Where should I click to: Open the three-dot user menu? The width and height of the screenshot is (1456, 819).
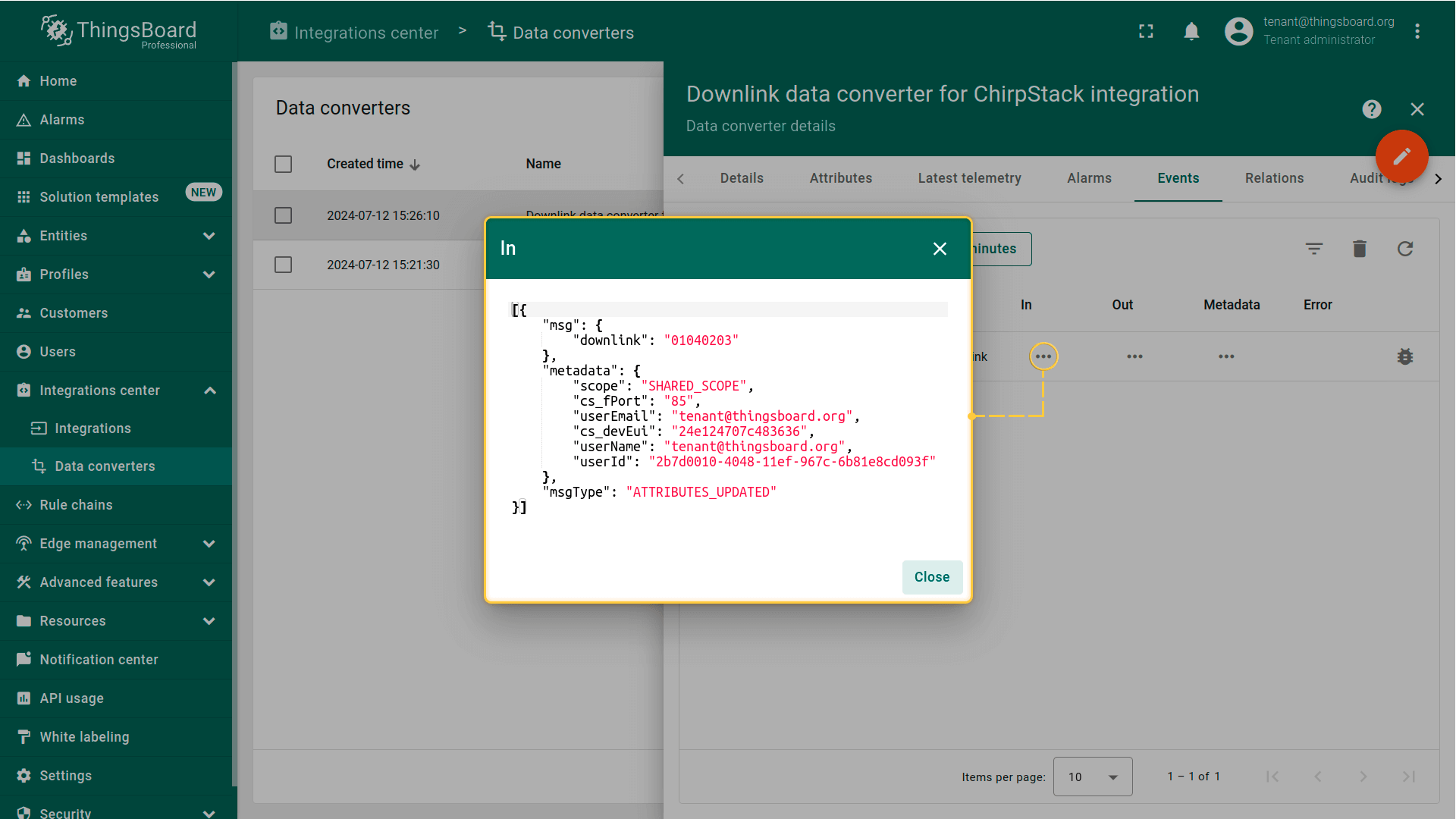click(x=1417, y=31)
